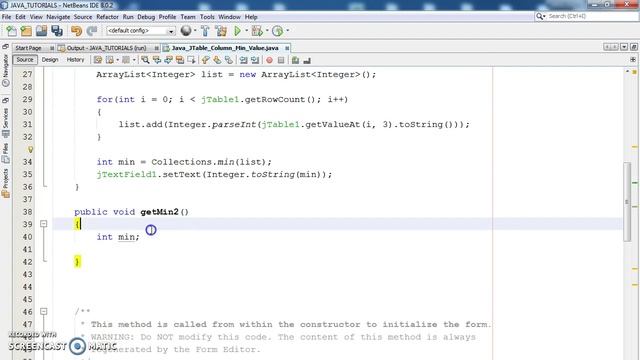Click the split editor plus icon
This screenshot has width=640, height=360.
633,60
